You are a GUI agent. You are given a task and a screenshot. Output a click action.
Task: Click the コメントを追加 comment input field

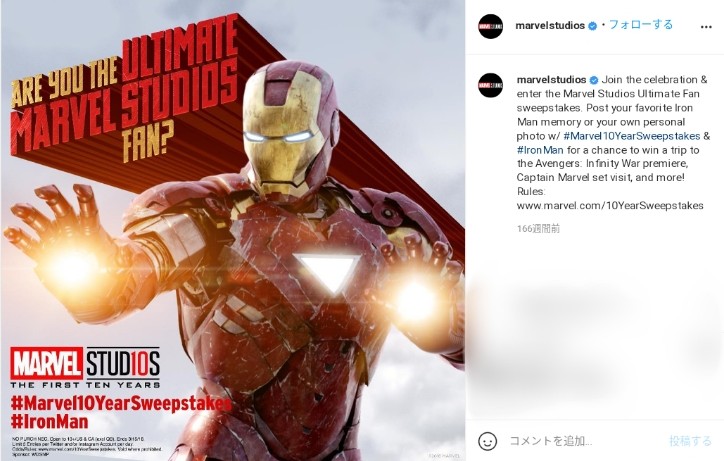(x=584, y=441)
